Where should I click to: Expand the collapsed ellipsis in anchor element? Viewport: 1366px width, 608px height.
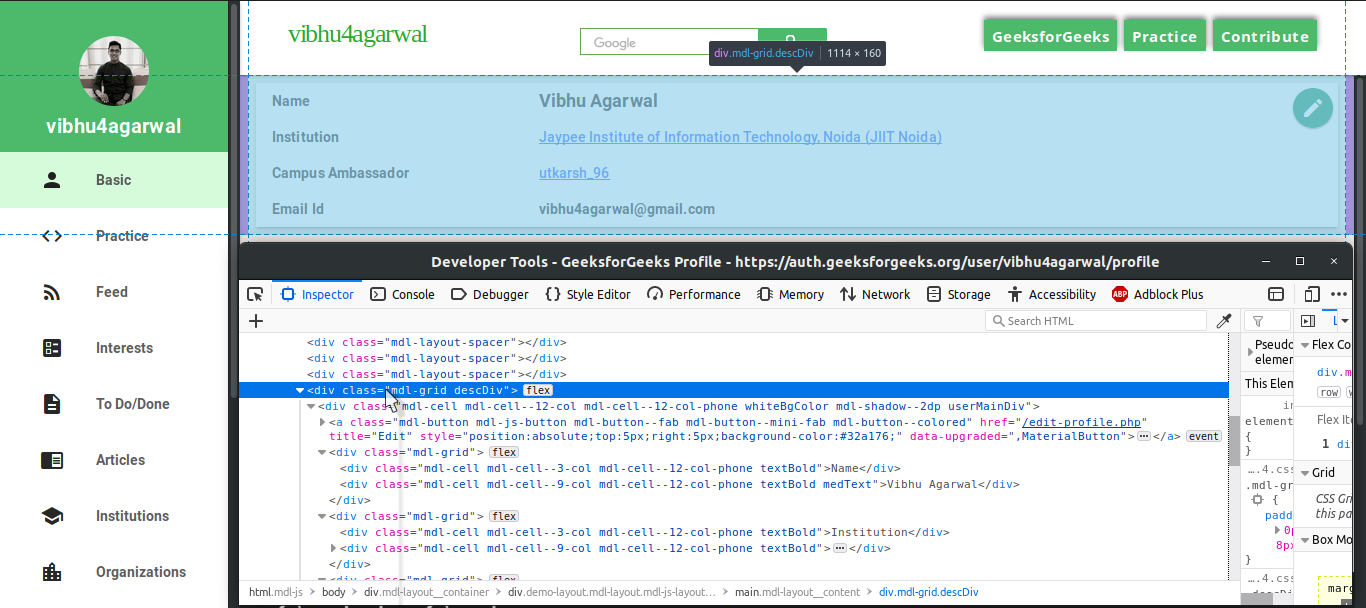point(1144,436)
